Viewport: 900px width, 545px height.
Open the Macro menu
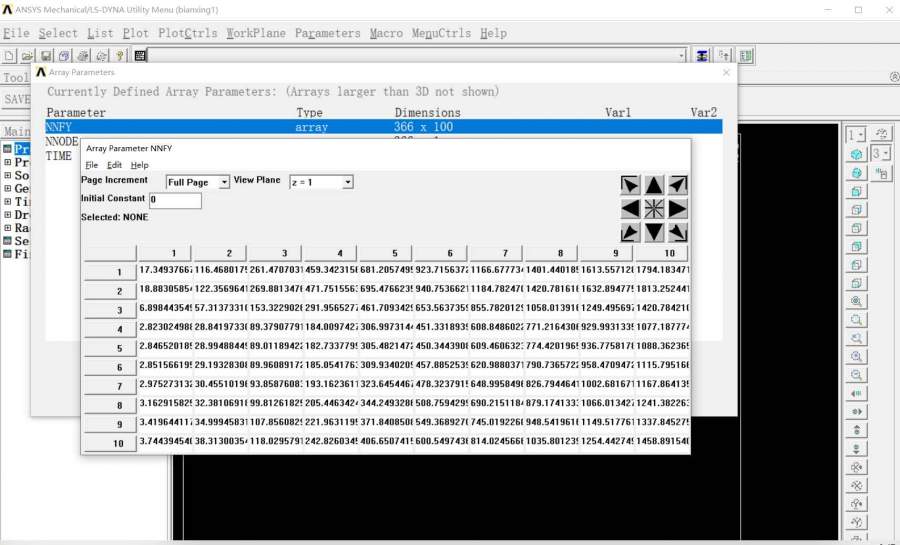[386, 33]
